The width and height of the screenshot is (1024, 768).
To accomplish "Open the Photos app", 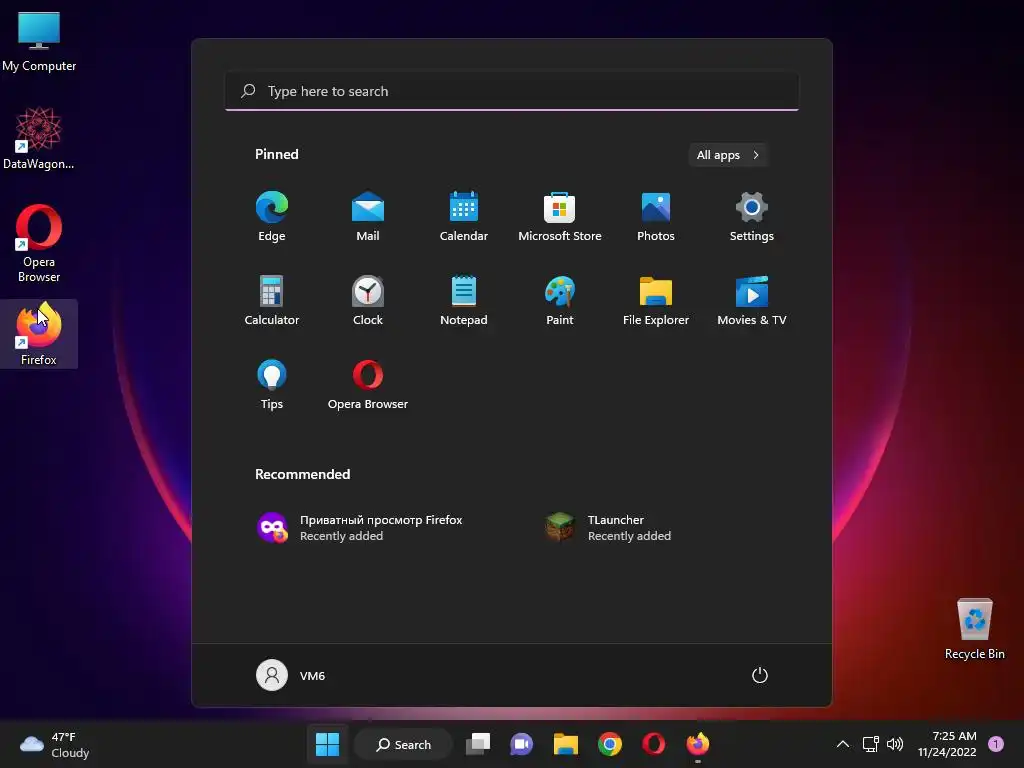I will point(656,217).
